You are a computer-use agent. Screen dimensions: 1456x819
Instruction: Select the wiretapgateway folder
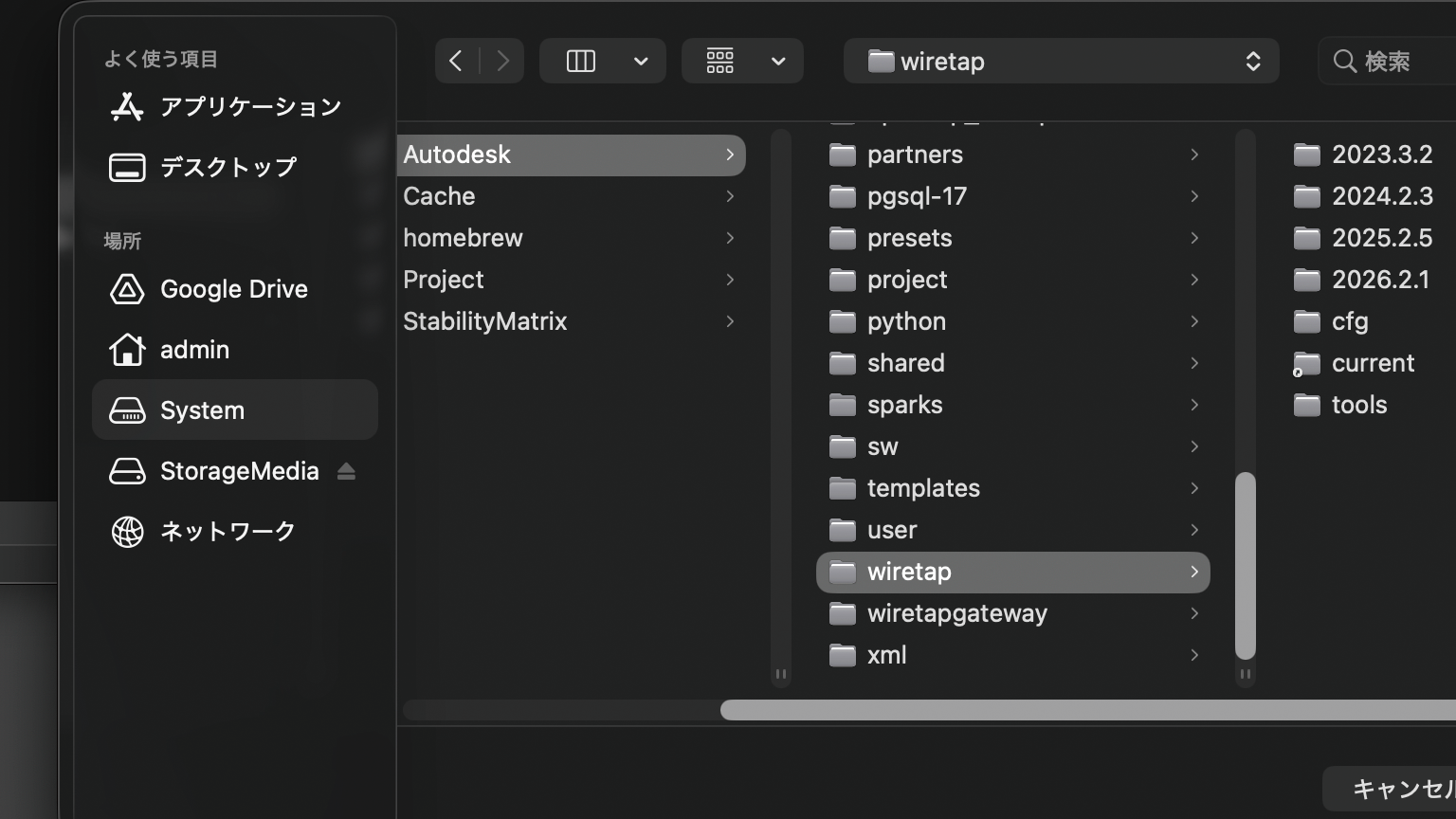(956, 613)
